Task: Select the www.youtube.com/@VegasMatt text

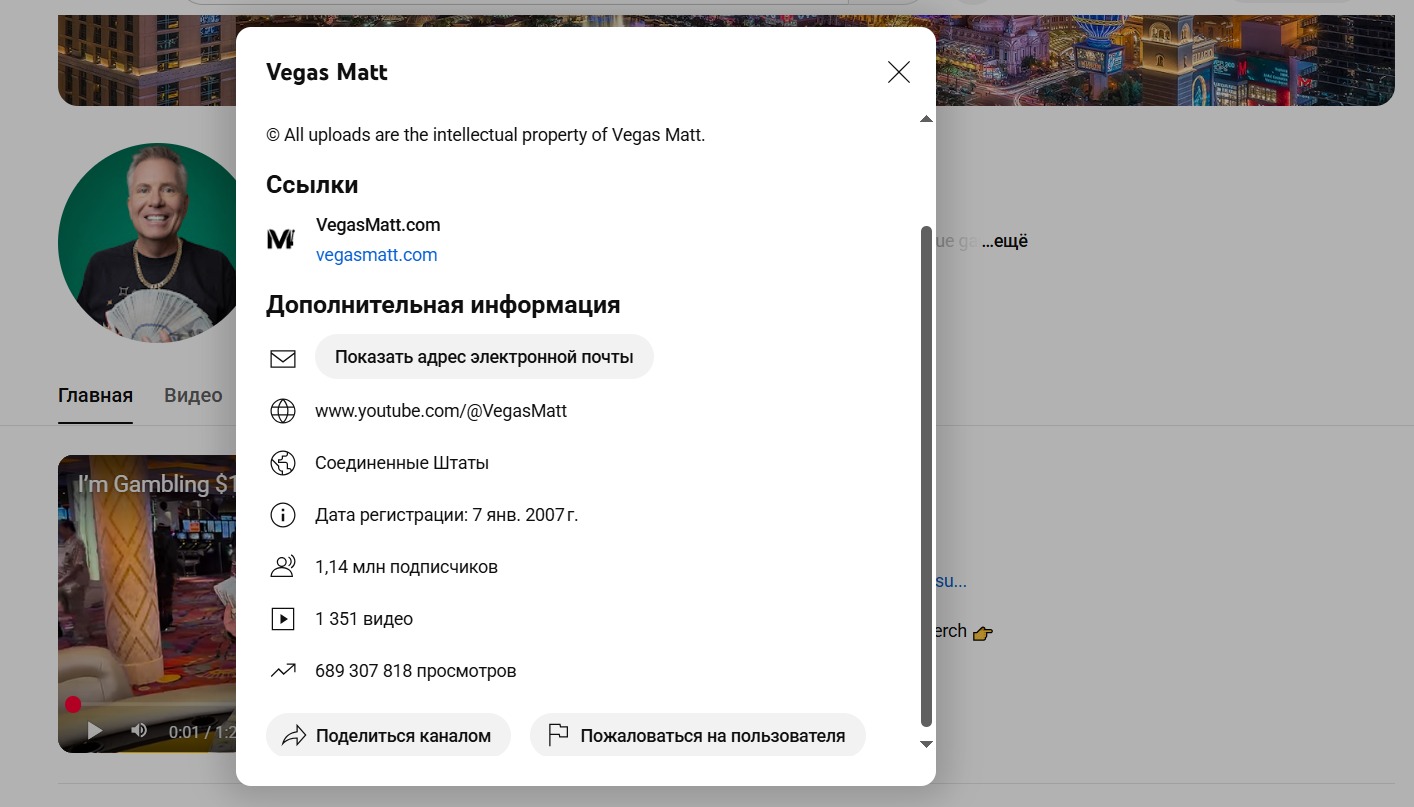Action: coord(441,411)
